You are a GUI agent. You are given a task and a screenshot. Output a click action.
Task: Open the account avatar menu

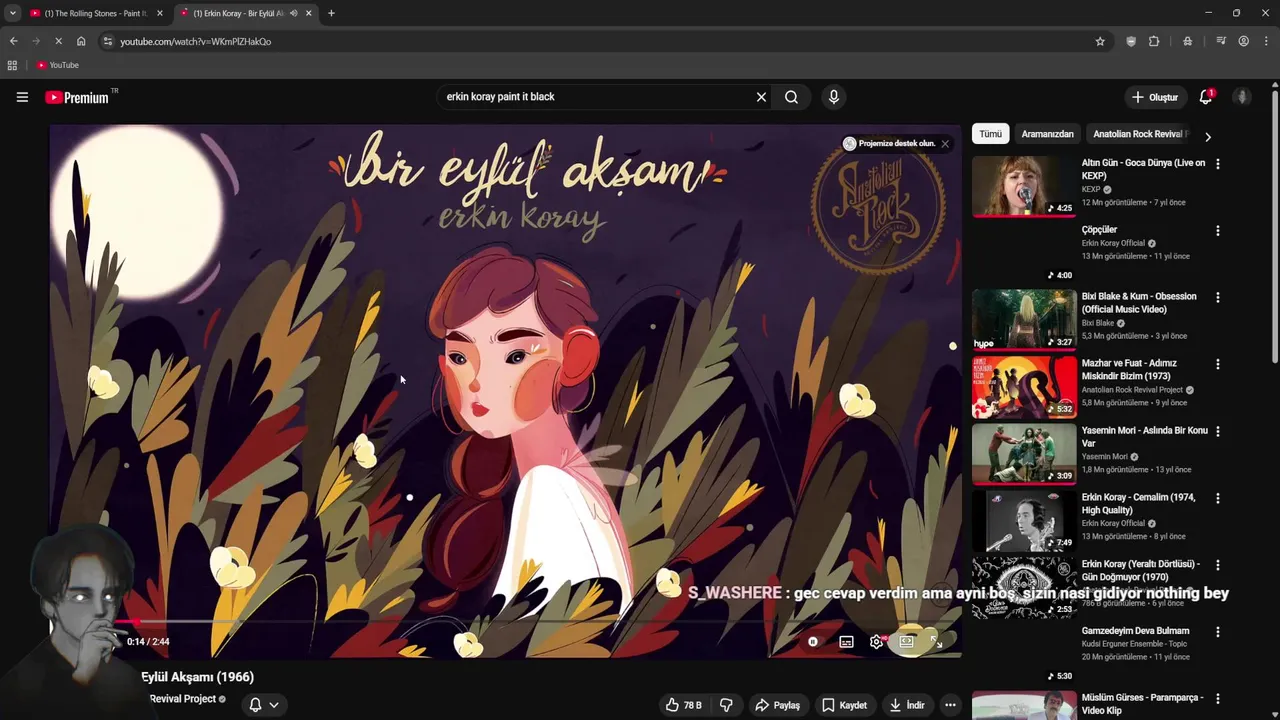tap(1242, 97)
